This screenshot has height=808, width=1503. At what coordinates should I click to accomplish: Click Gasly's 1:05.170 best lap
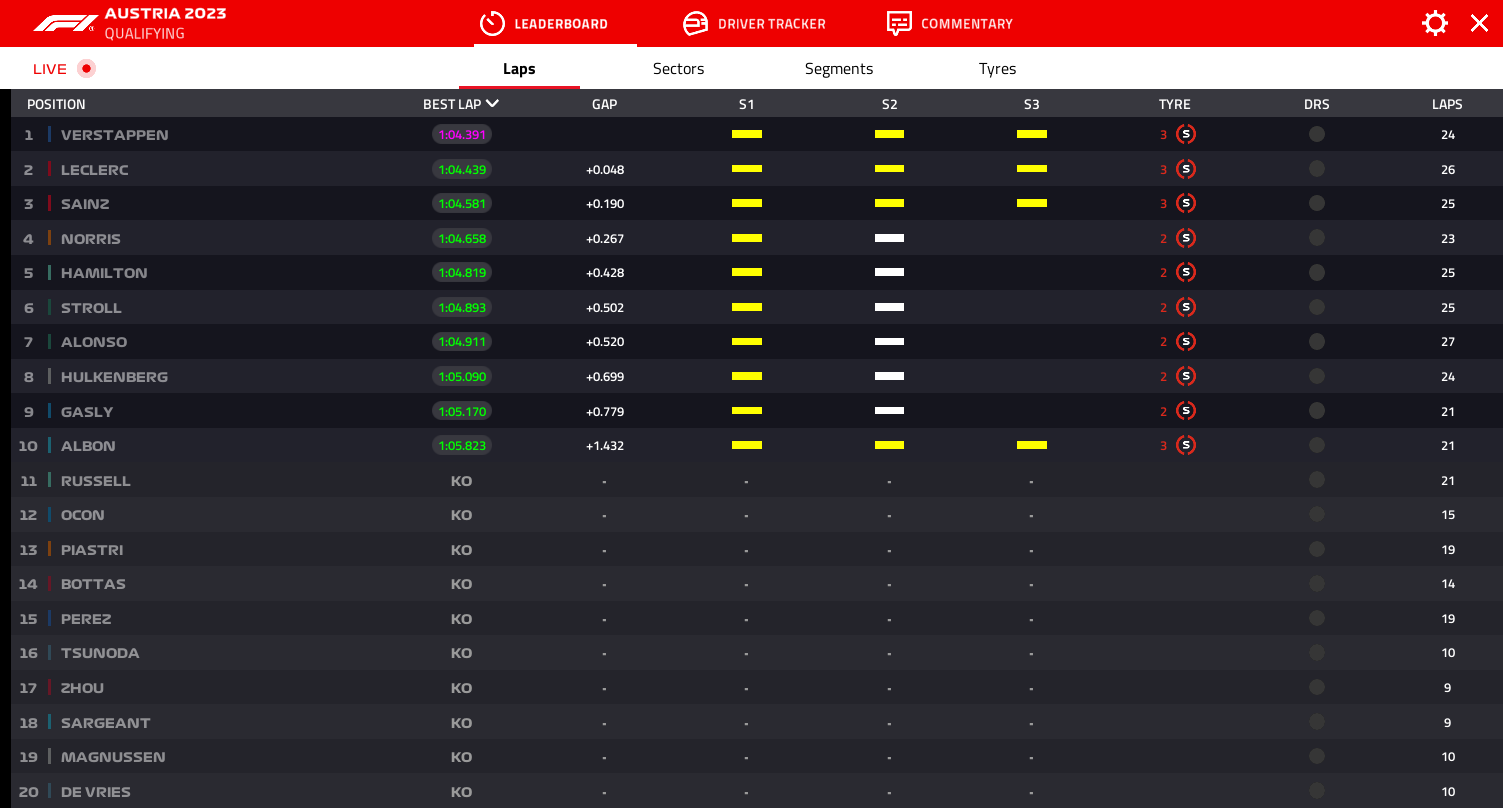462,411
